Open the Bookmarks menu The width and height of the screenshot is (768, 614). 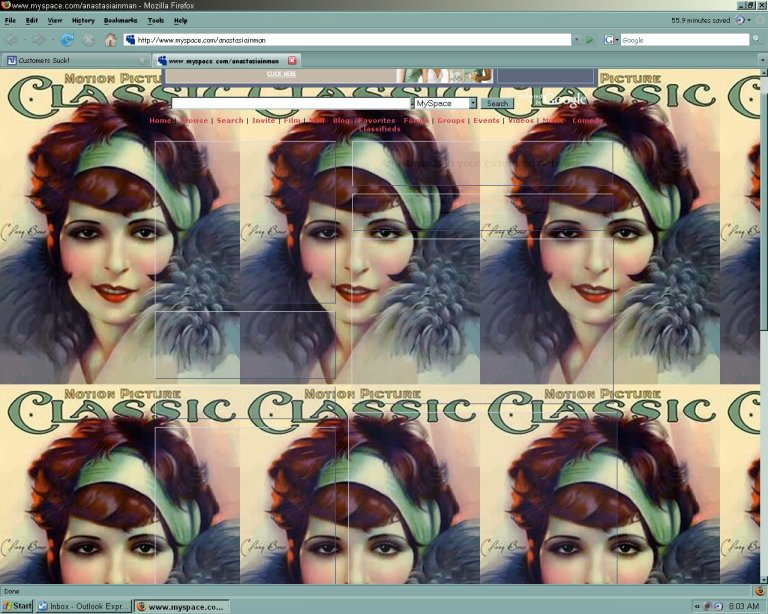pyautogui.click(x=120, y=20)
